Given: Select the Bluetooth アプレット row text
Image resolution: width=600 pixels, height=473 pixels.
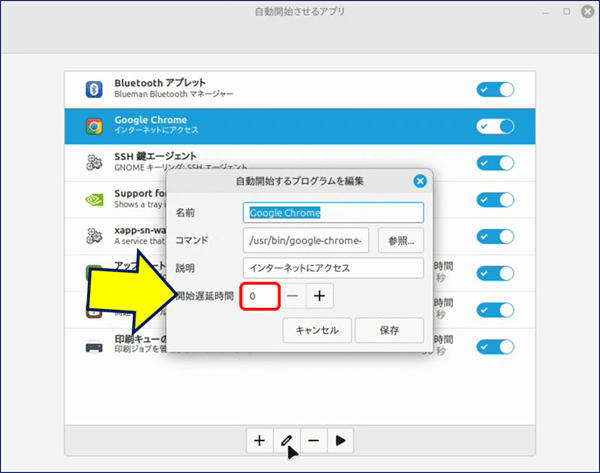Looking at the screenshot, I should click(x=160, y=83).
